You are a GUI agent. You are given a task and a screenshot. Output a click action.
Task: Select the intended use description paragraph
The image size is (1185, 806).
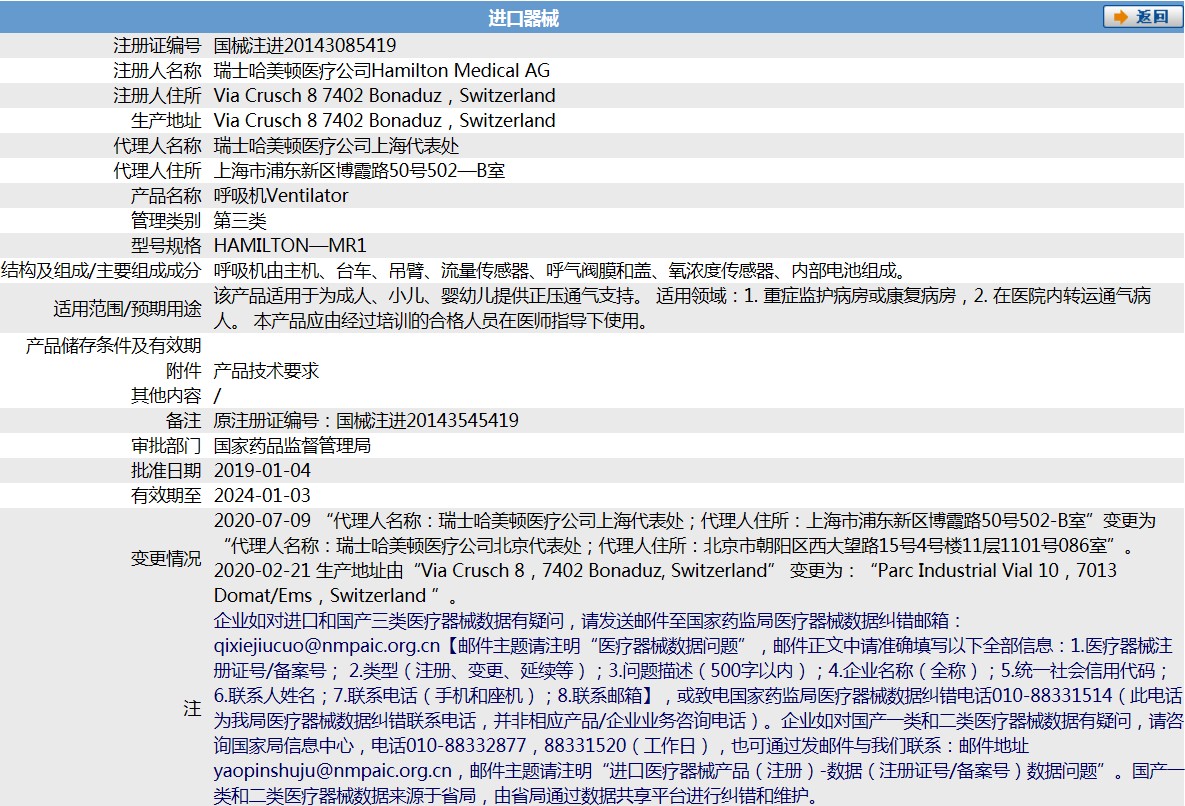tap(682, 308)
